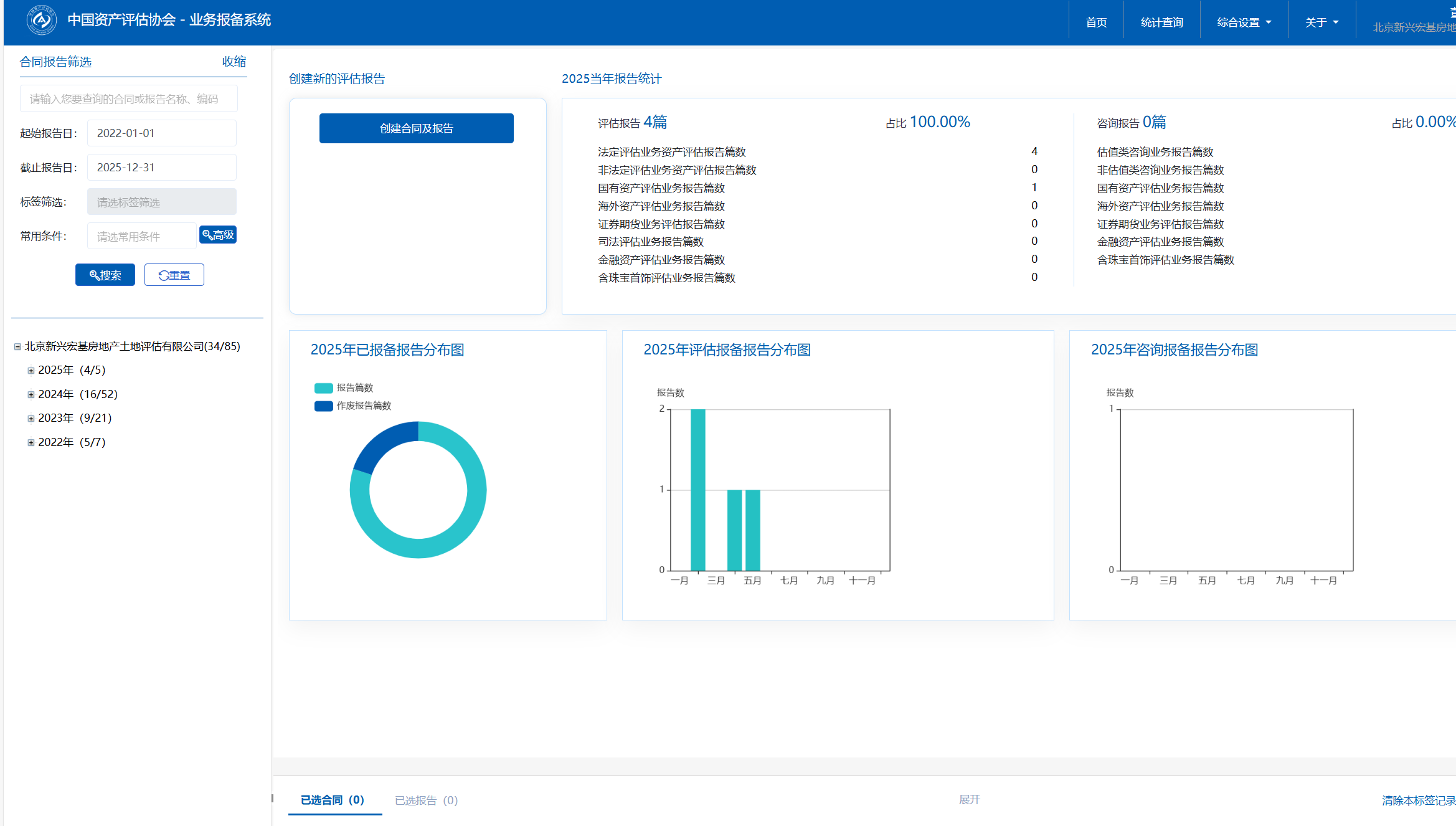Open the 标签筛选 tag filter selector

click(161, 202)
